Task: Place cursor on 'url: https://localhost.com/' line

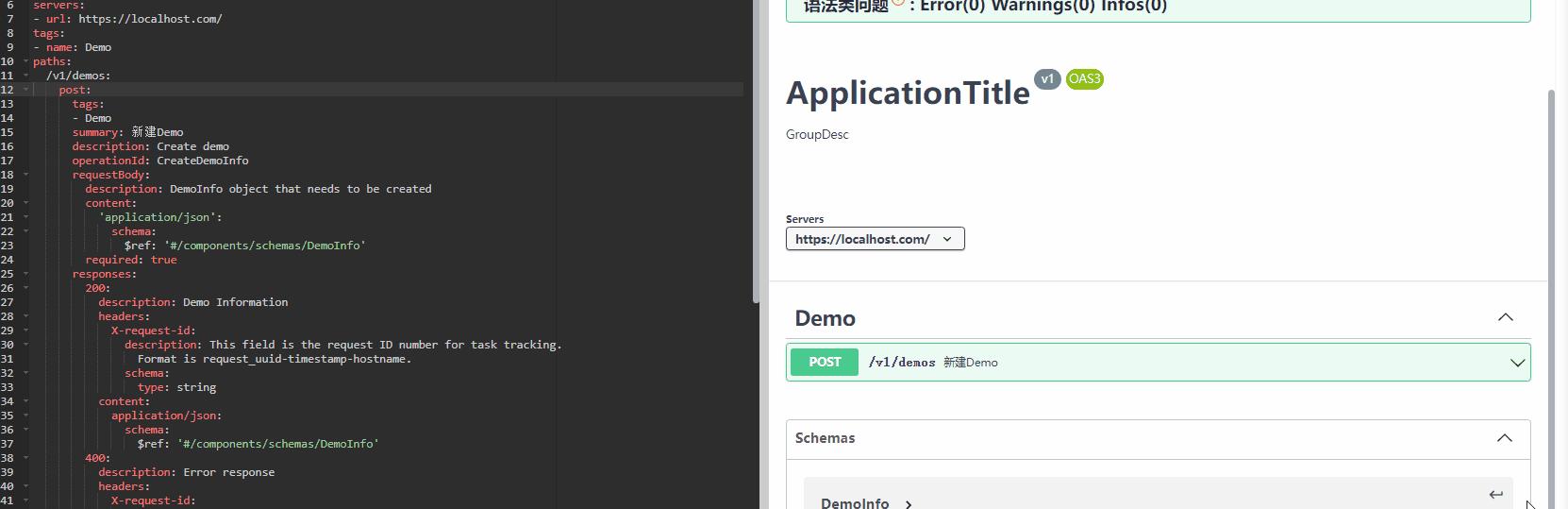Action: pyautogui.click(x=127, y=19)
